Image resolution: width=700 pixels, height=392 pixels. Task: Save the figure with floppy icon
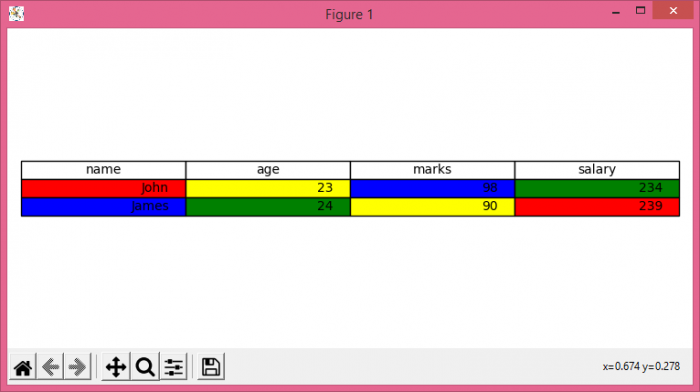tap(211, 367)
